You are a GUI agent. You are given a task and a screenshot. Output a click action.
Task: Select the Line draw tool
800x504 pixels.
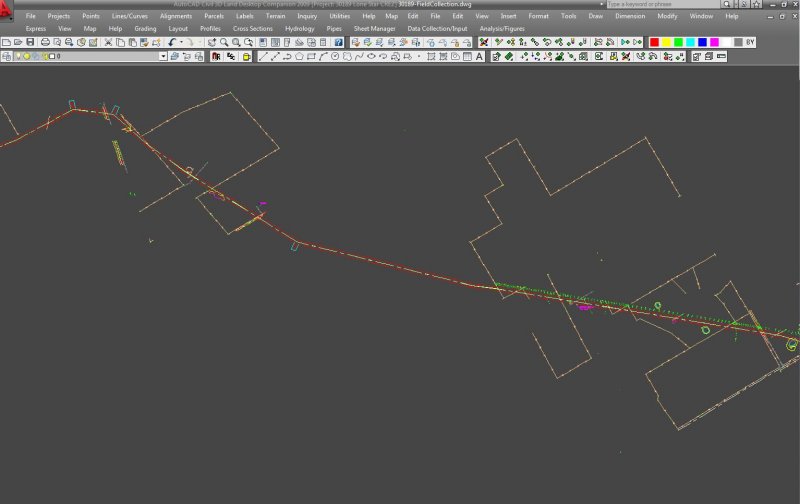(263, 57)
